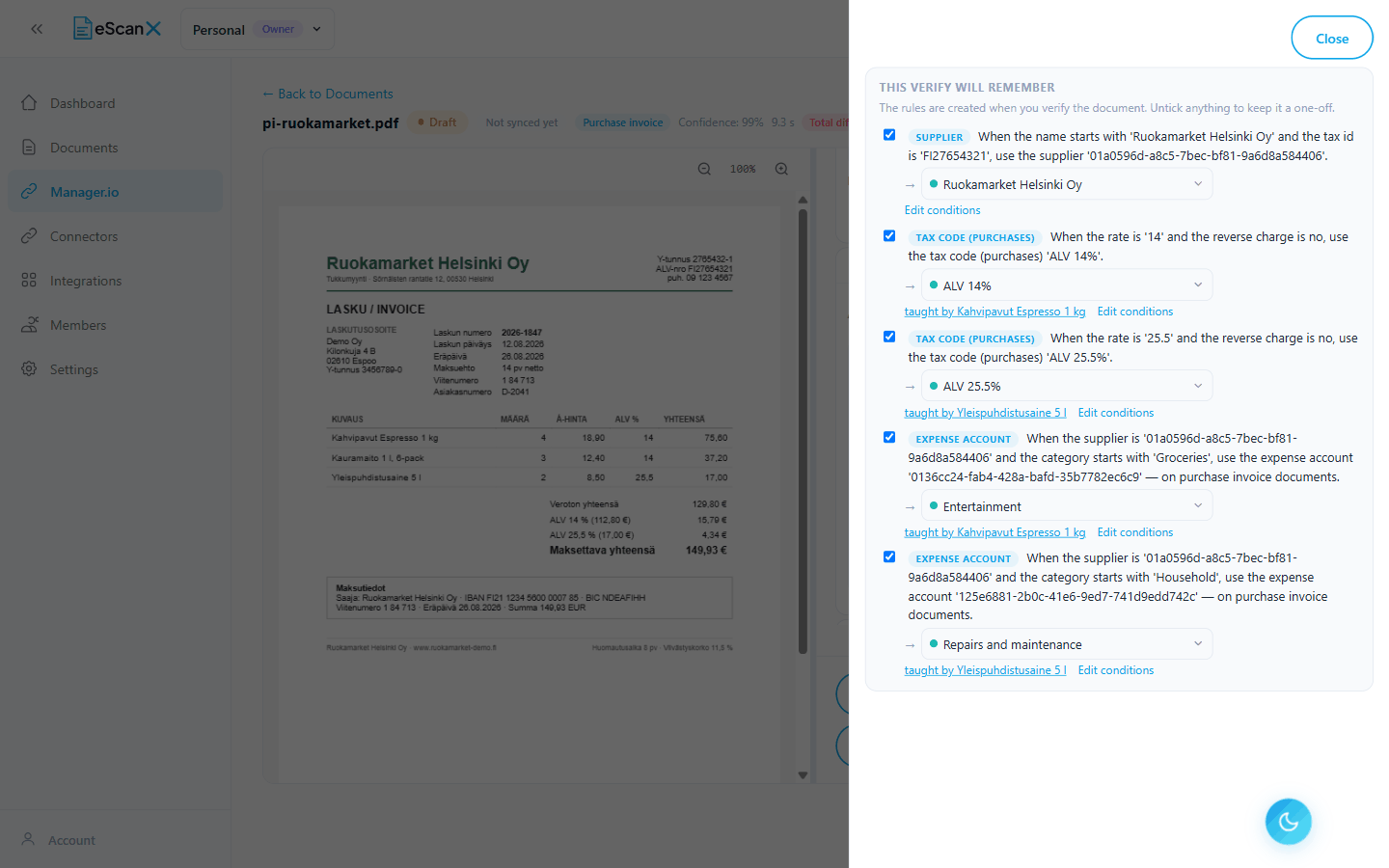The image size is (1389, 868).
Task: Click the Settings gear icon
Action: point(29,369)
